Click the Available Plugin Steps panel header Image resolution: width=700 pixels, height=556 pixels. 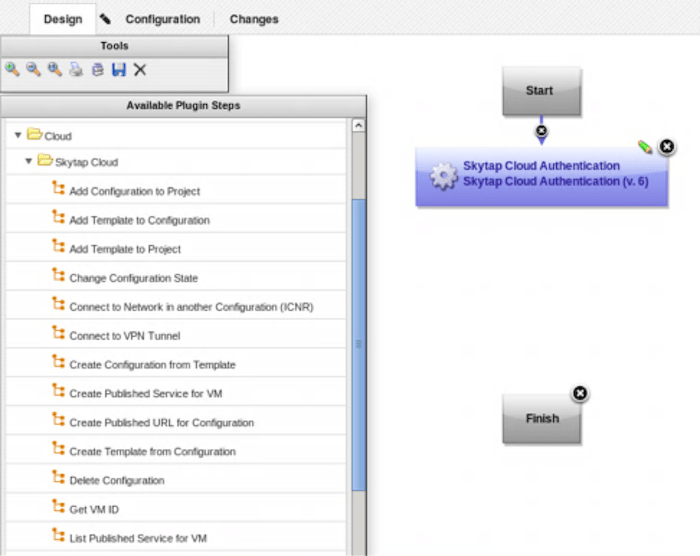[183, 106]
